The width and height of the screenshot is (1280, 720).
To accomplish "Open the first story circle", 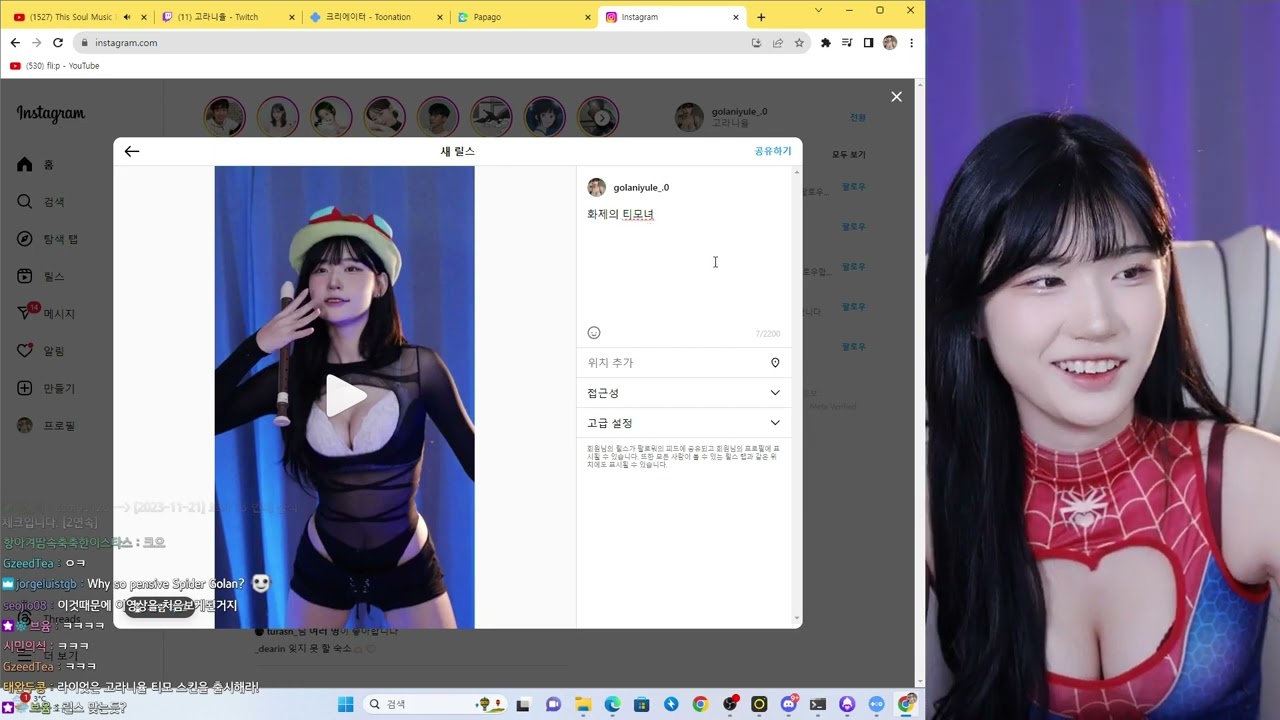I will [x=225, y=117].
